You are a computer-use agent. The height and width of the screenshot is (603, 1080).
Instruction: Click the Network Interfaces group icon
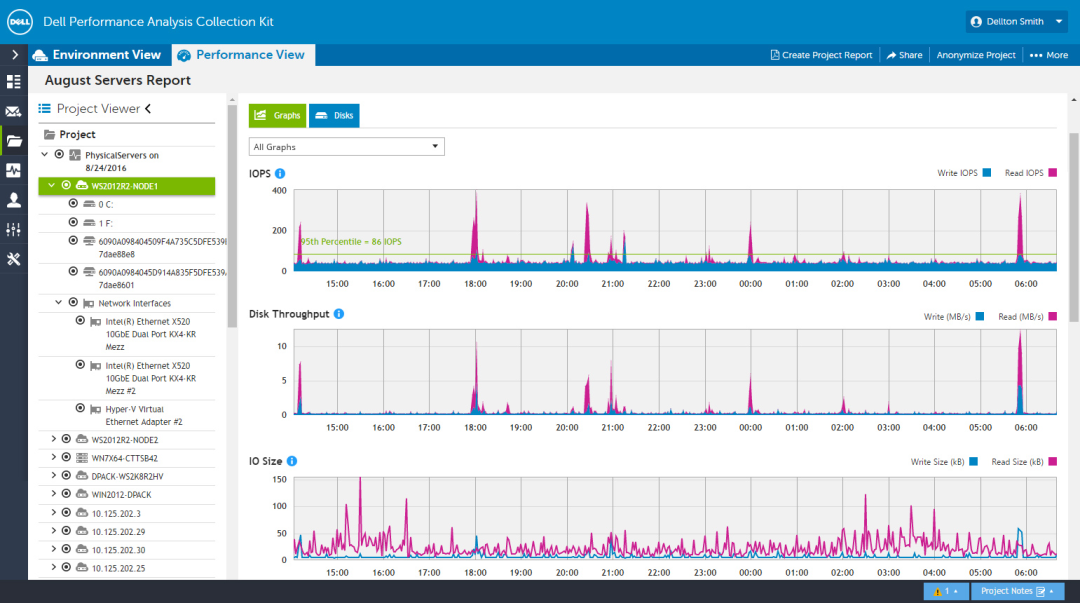tap(89, 303)
